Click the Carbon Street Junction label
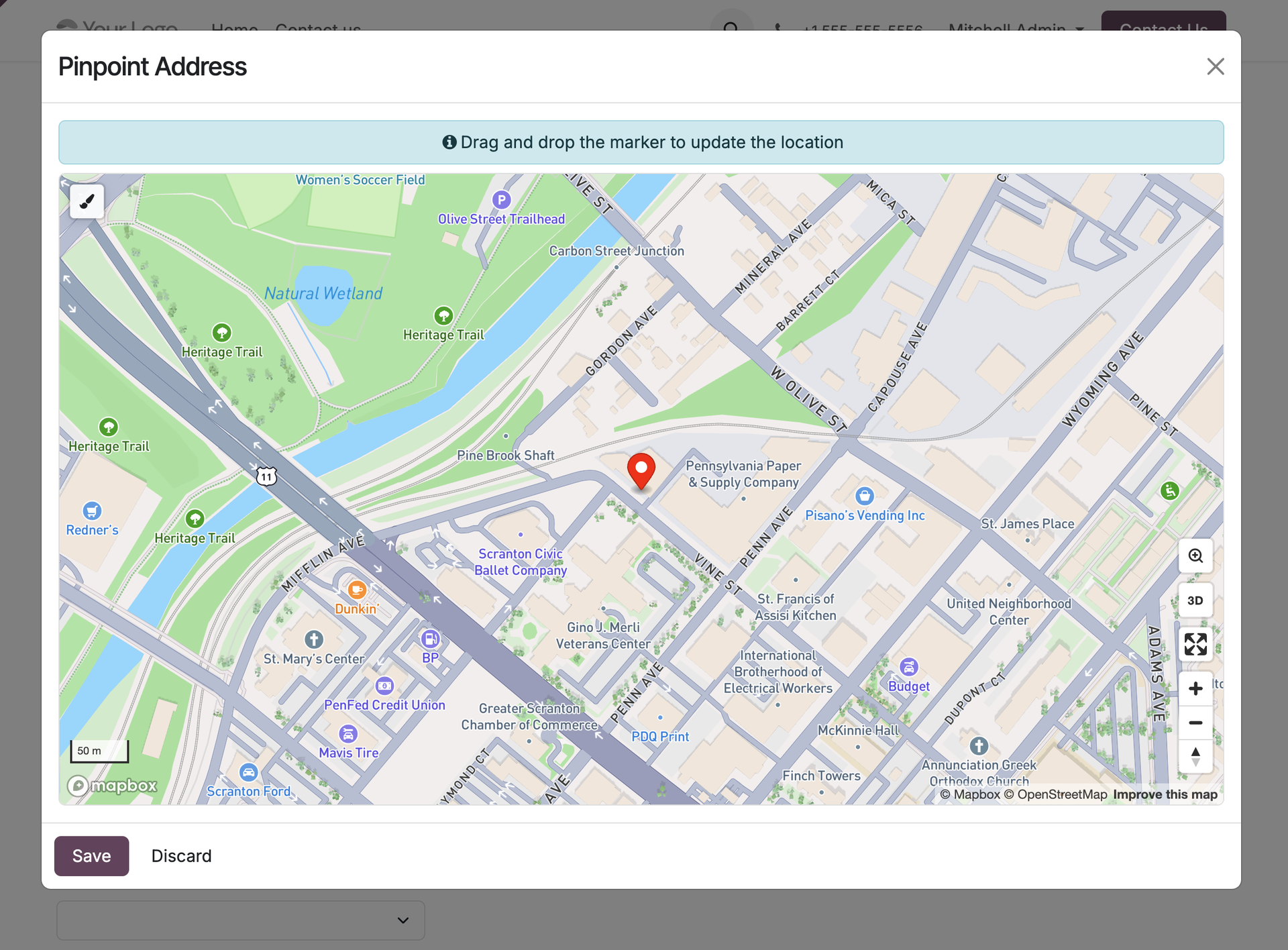 click(616, 251)
